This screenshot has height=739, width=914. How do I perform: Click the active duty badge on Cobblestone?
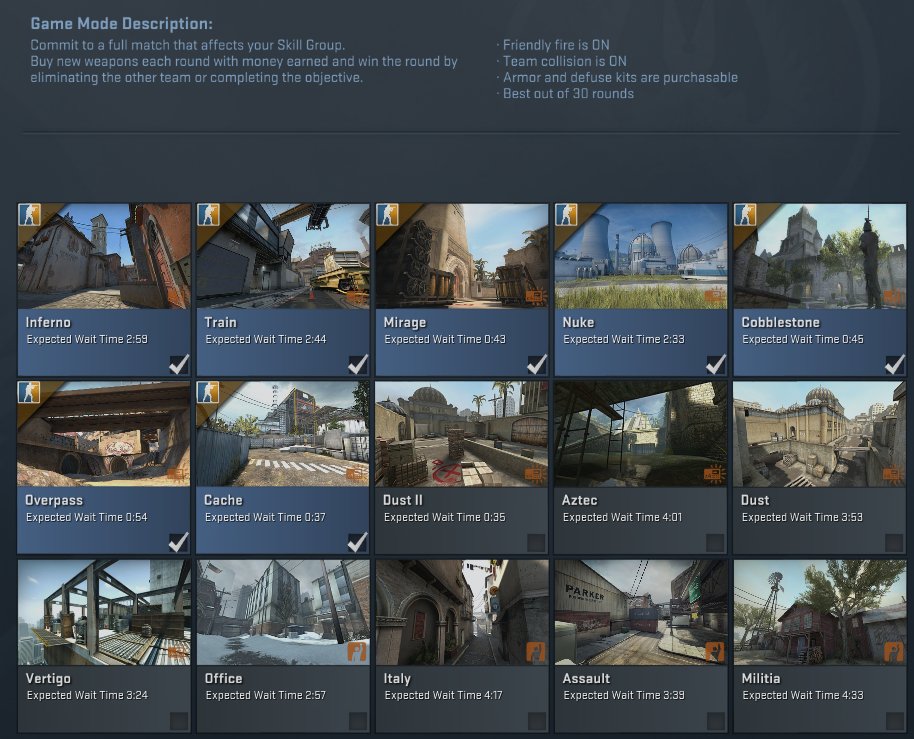pyautogui.click(x=746, y=214)
